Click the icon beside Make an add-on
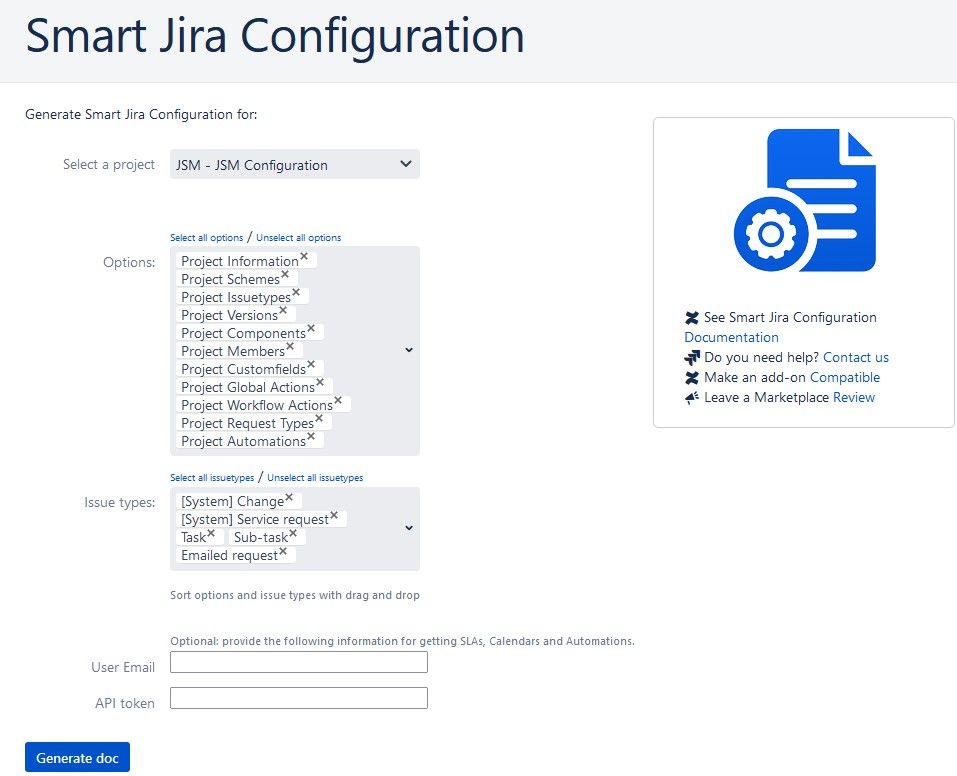This screenshot has height=776, width=957. tap(692, 377)
